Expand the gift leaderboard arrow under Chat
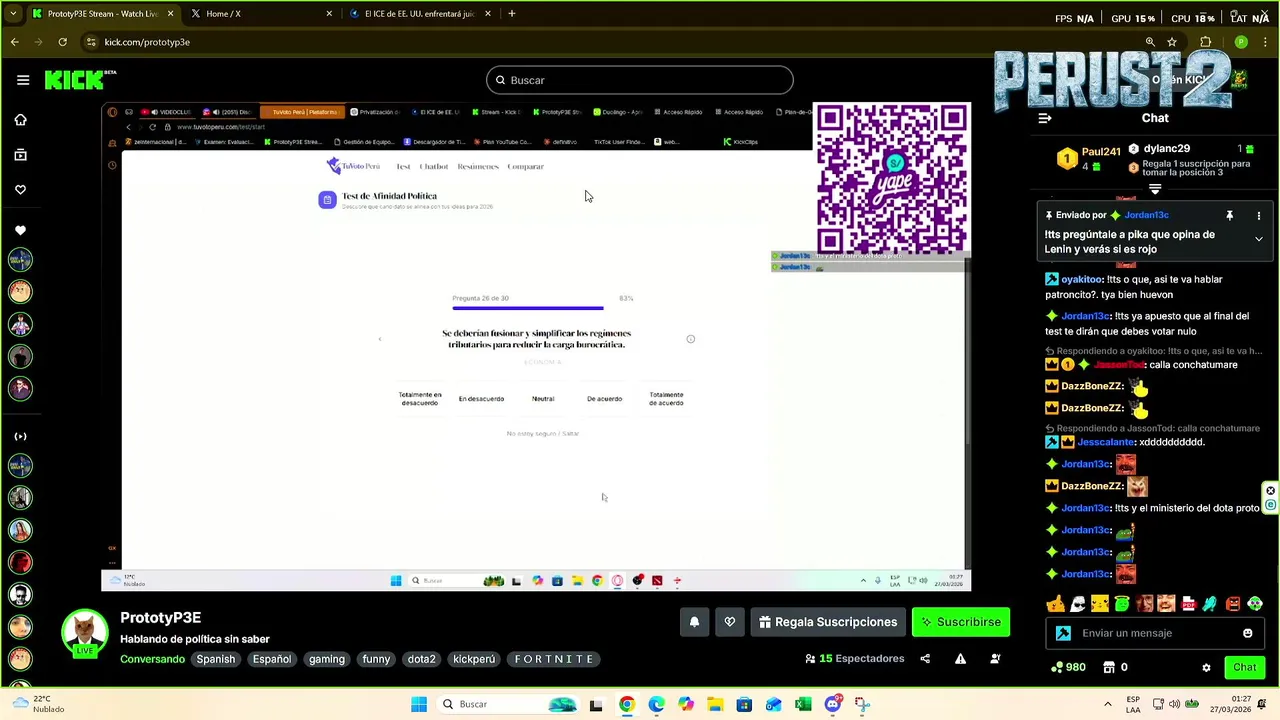Viewport: 1280px width, 720px height. click(1155, 189)
